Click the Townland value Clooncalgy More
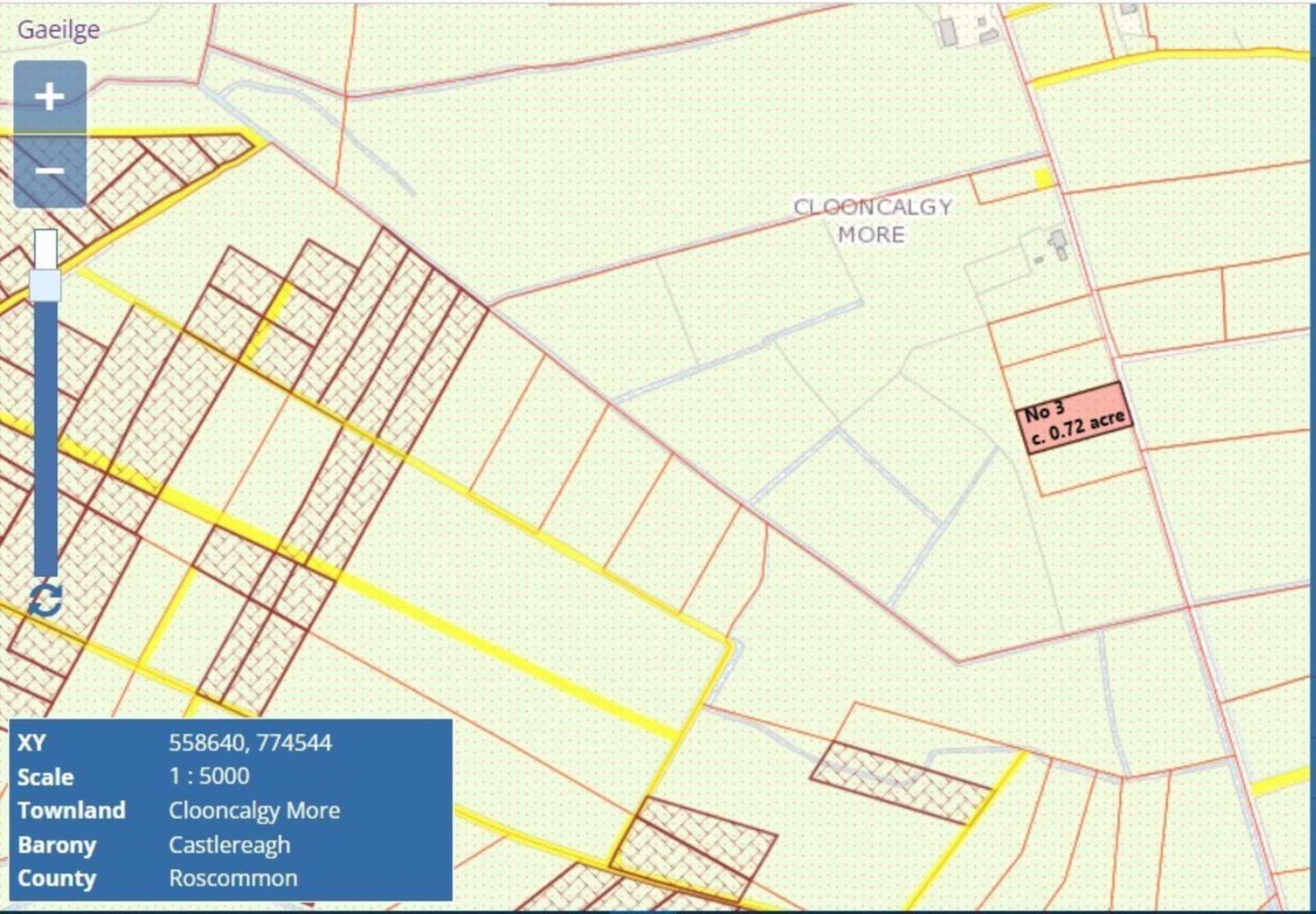Screen dimensions: 1316x914 tap(254, 810)
